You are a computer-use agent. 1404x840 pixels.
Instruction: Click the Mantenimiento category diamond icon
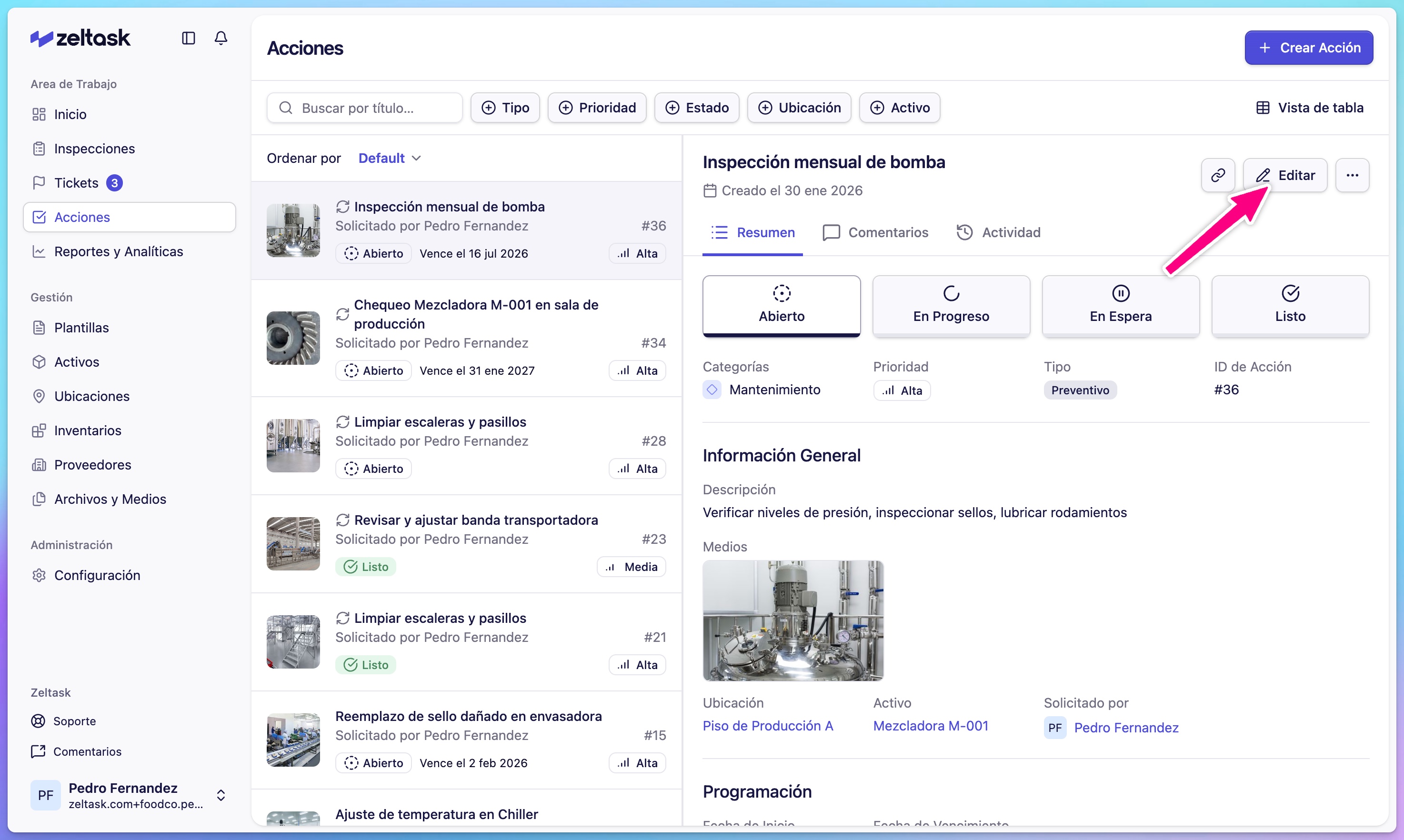pyautogui.click(x=712, y=390)
